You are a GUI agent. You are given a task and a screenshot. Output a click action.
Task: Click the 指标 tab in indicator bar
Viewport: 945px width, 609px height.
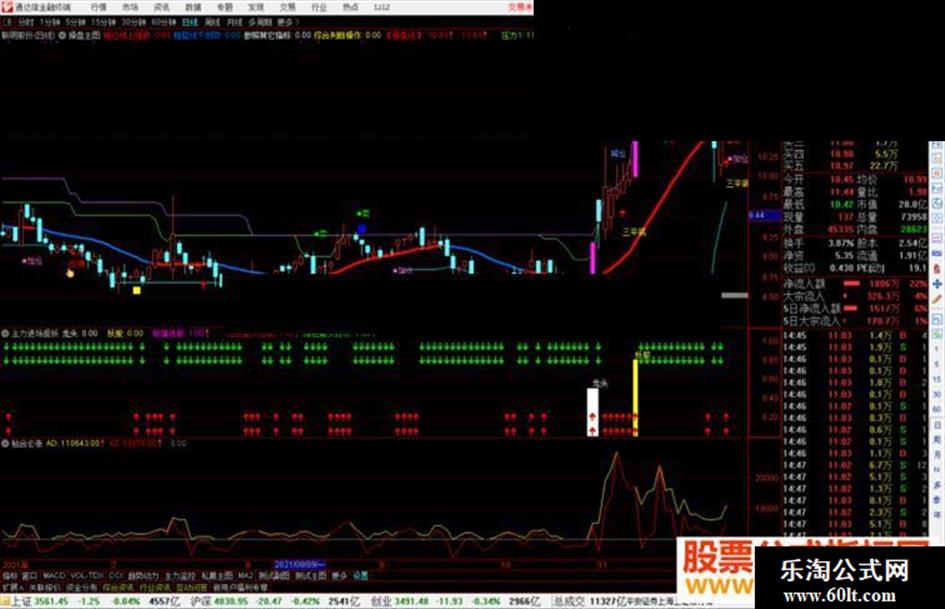point(10,576)
